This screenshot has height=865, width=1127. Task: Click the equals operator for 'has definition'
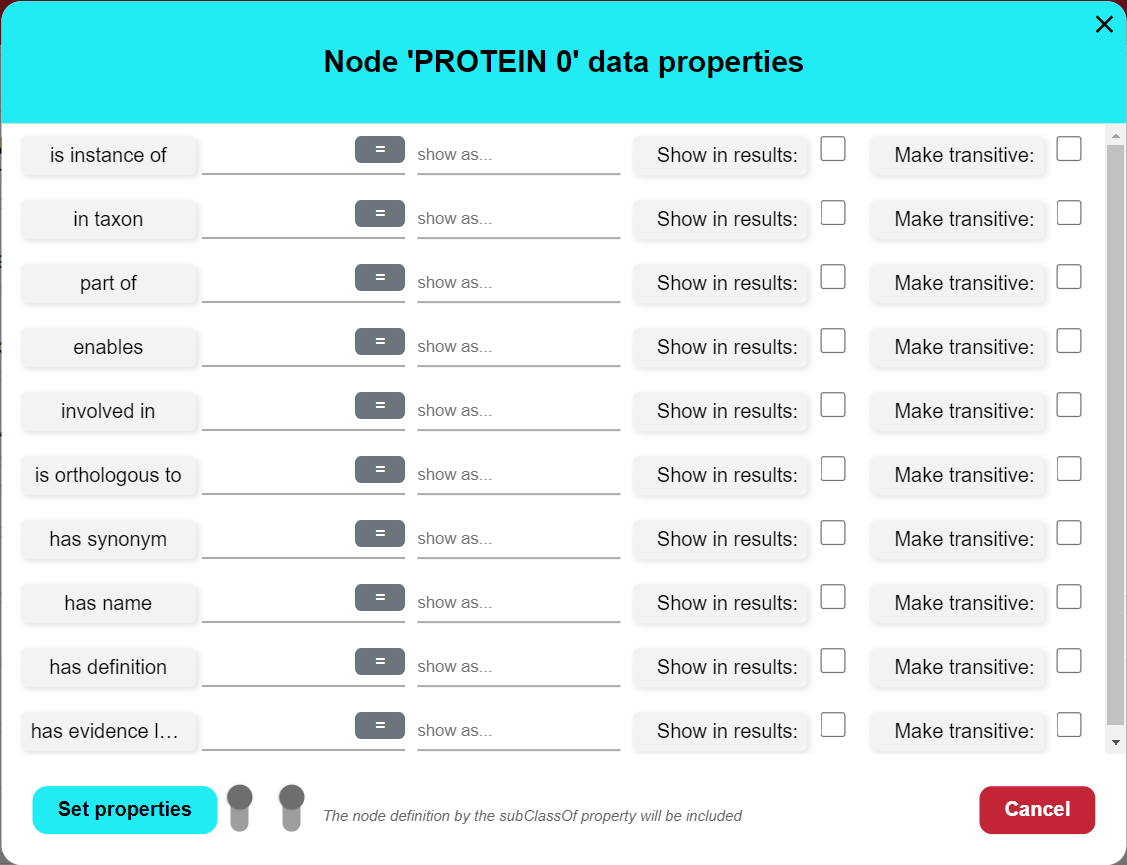point(380,661)
